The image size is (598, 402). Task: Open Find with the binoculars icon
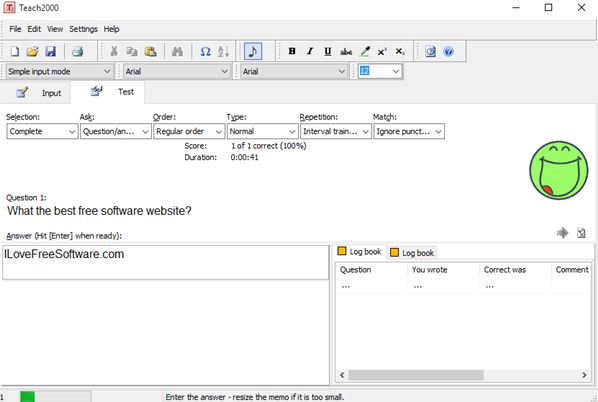(177, 51)
